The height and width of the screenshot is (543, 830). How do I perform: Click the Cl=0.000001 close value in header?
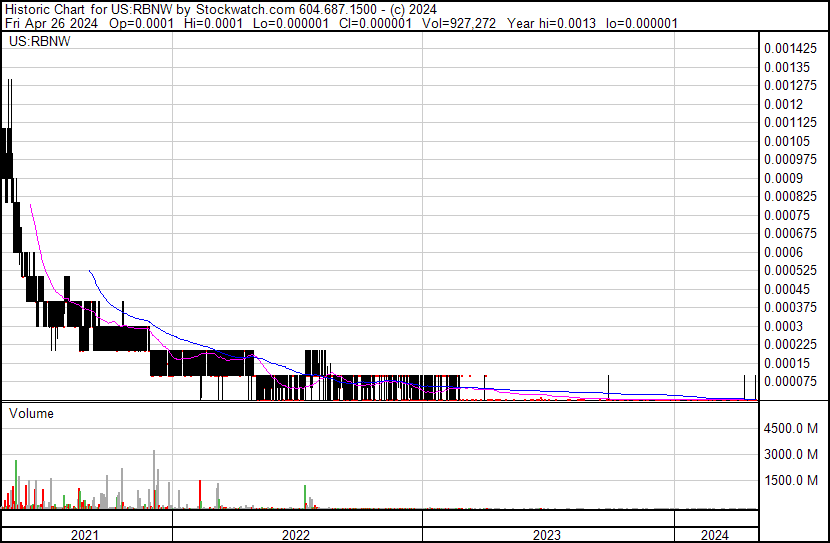tap(375, 23)
